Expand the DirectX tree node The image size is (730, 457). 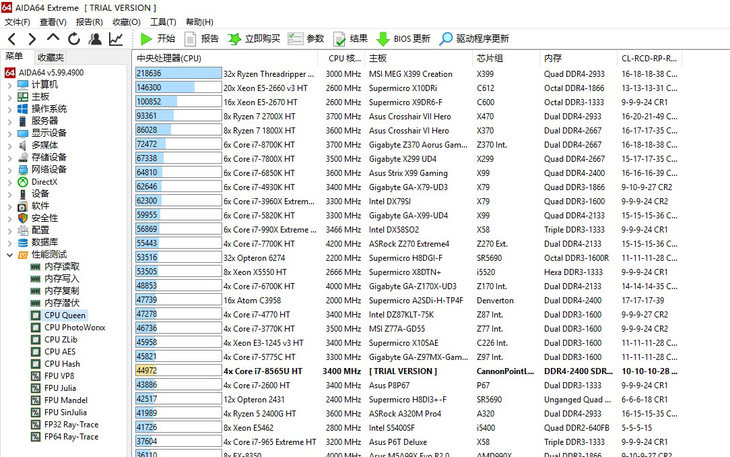click(10, 181)
